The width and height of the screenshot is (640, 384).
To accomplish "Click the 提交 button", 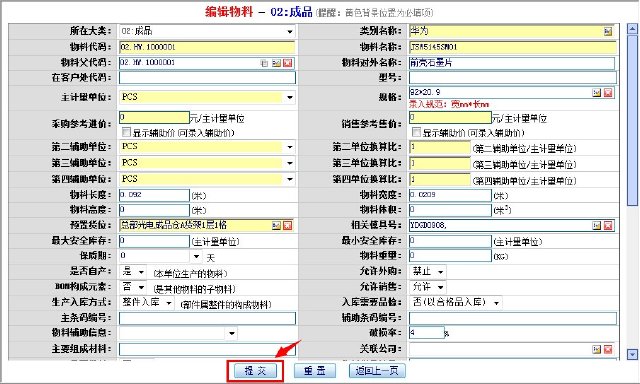I will [x=255, y=371].
